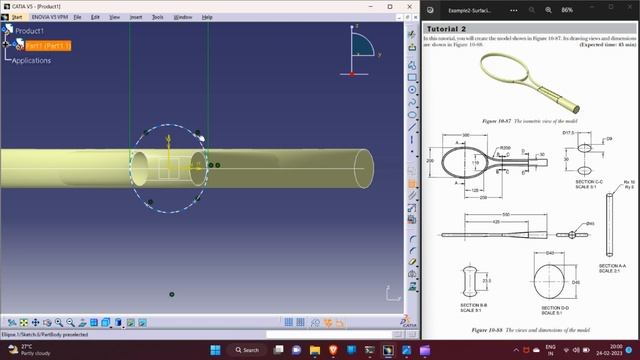This screenshot has width=640, height=360.
Task: Open the Tools menu
Action: [158, 17]
